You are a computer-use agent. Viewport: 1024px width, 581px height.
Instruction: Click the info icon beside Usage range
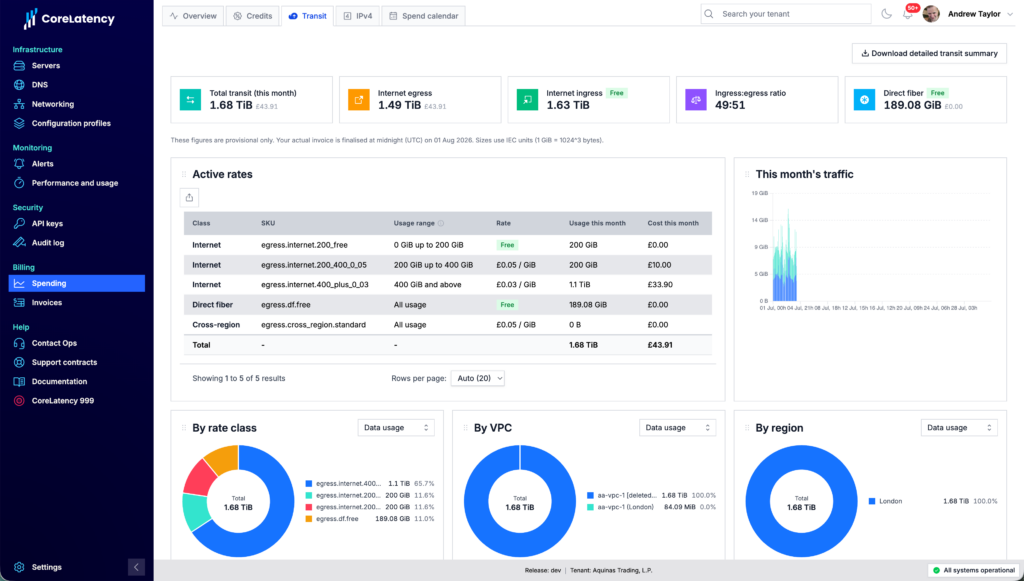coord(441,223)
